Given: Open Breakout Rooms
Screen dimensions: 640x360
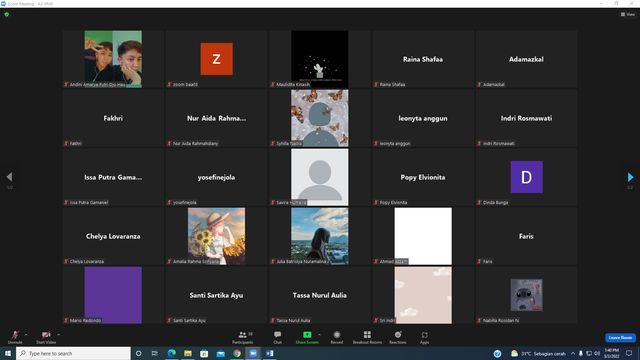Looking at the screenshot, I should (x=367, y=337).
